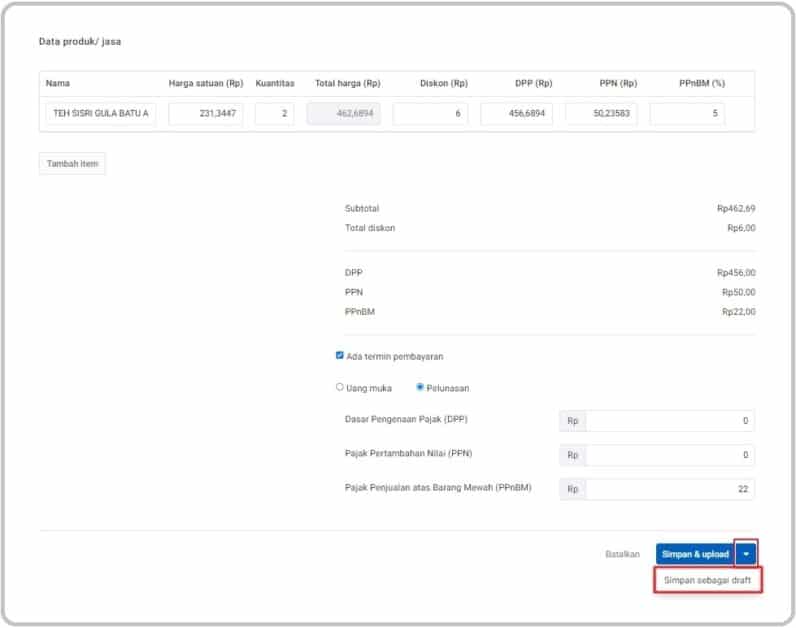Click the PPN (Rp) column header

click(x=618, y=83)
